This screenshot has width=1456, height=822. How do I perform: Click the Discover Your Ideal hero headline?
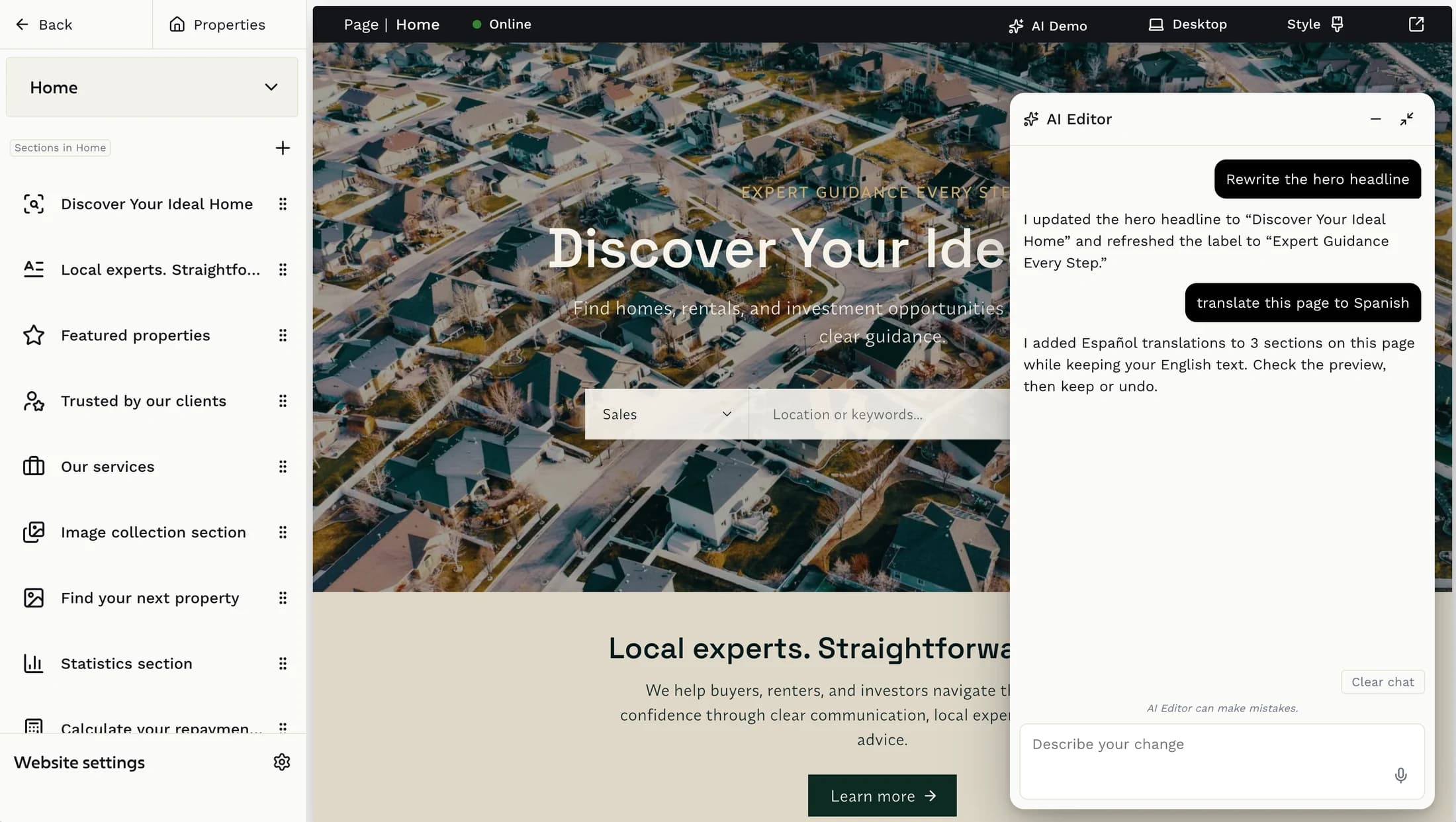(778, 249)
